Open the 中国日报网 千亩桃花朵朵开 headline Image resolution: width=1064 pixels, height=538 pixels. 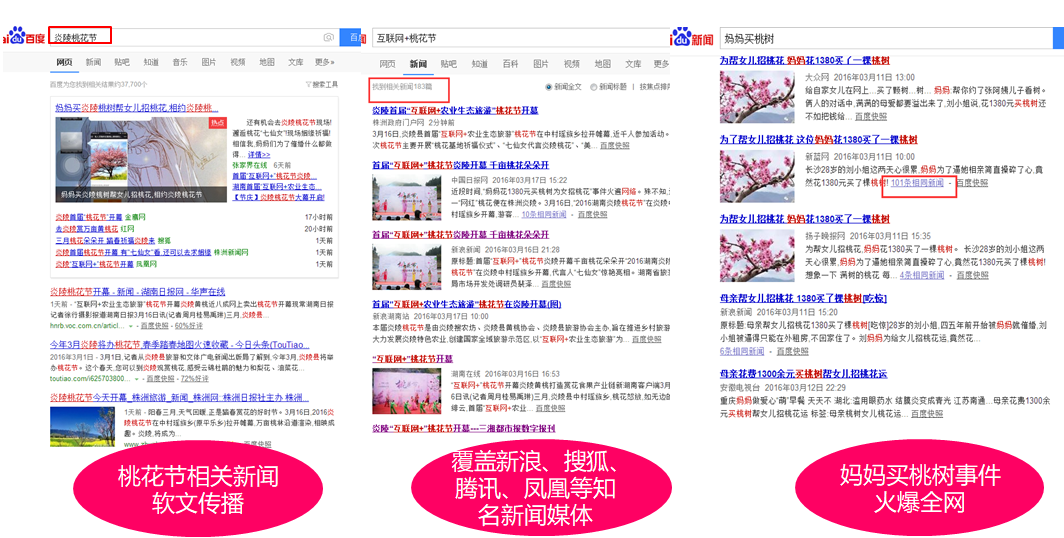(460, 165)
